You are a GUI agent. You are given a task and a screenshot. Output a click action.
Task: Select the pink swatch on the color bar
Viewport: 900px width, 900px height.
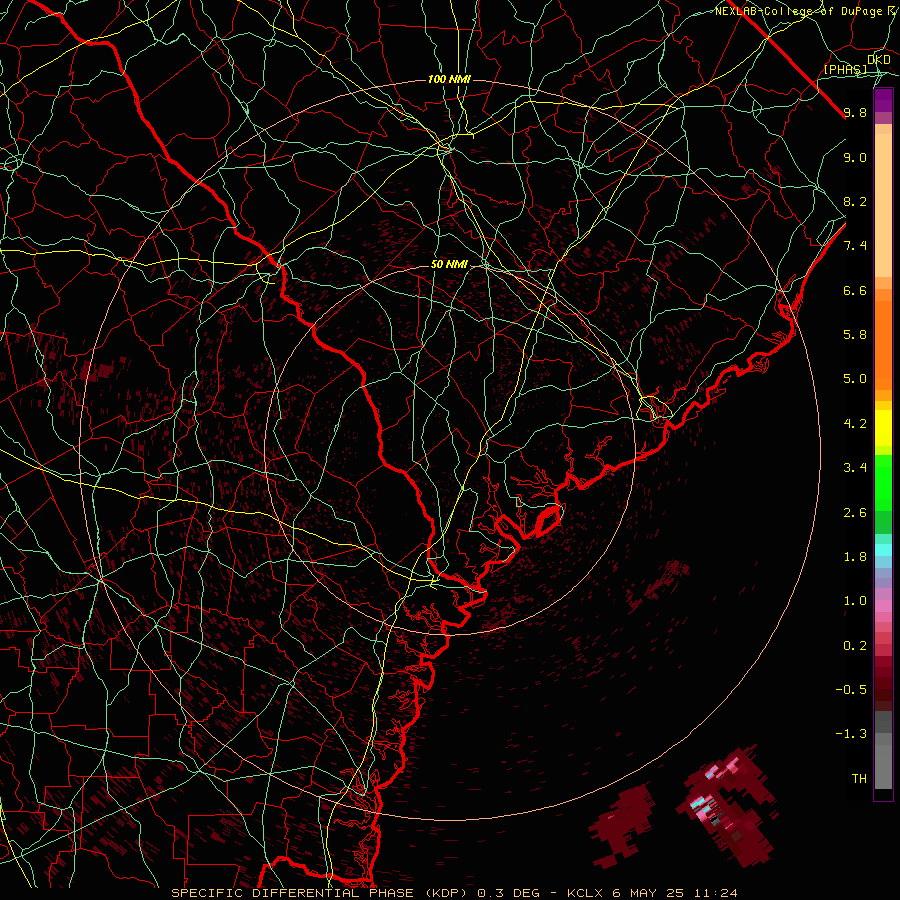coord(883,606)
